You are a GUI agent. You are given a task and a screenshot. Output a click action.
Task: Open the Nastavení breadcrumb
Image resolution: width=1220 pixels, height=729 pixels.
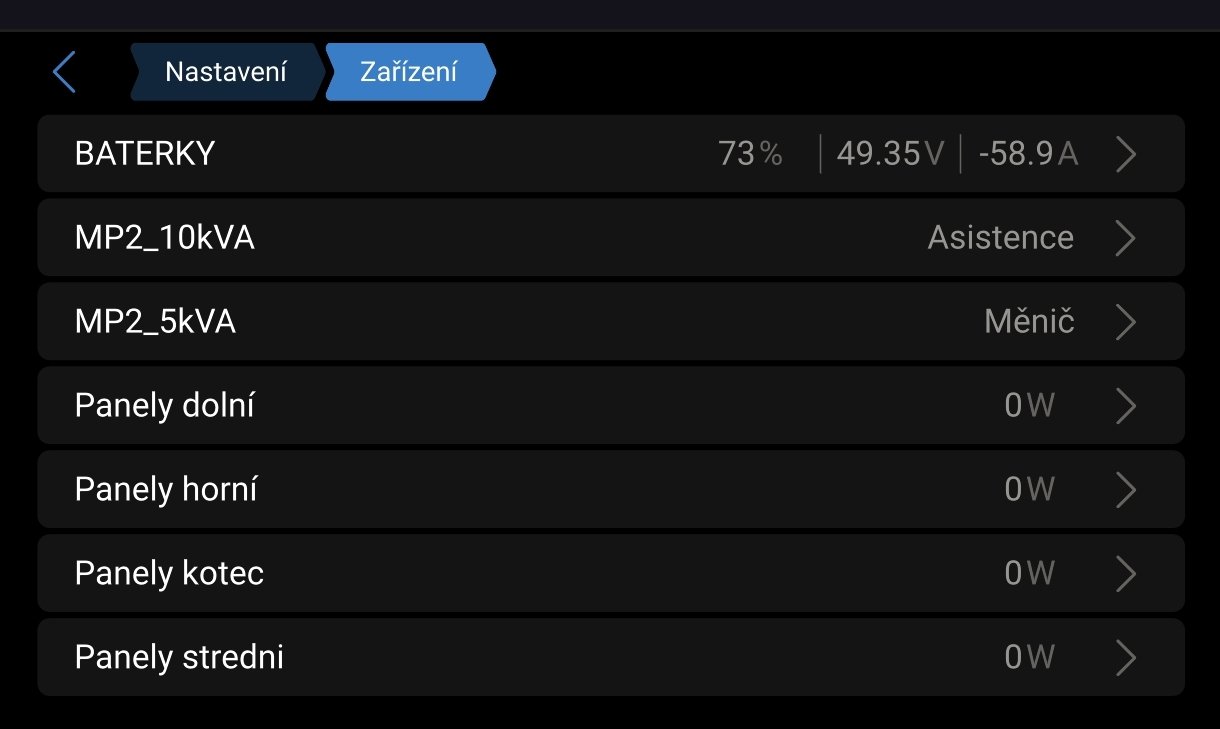click(x=226, y=72)
